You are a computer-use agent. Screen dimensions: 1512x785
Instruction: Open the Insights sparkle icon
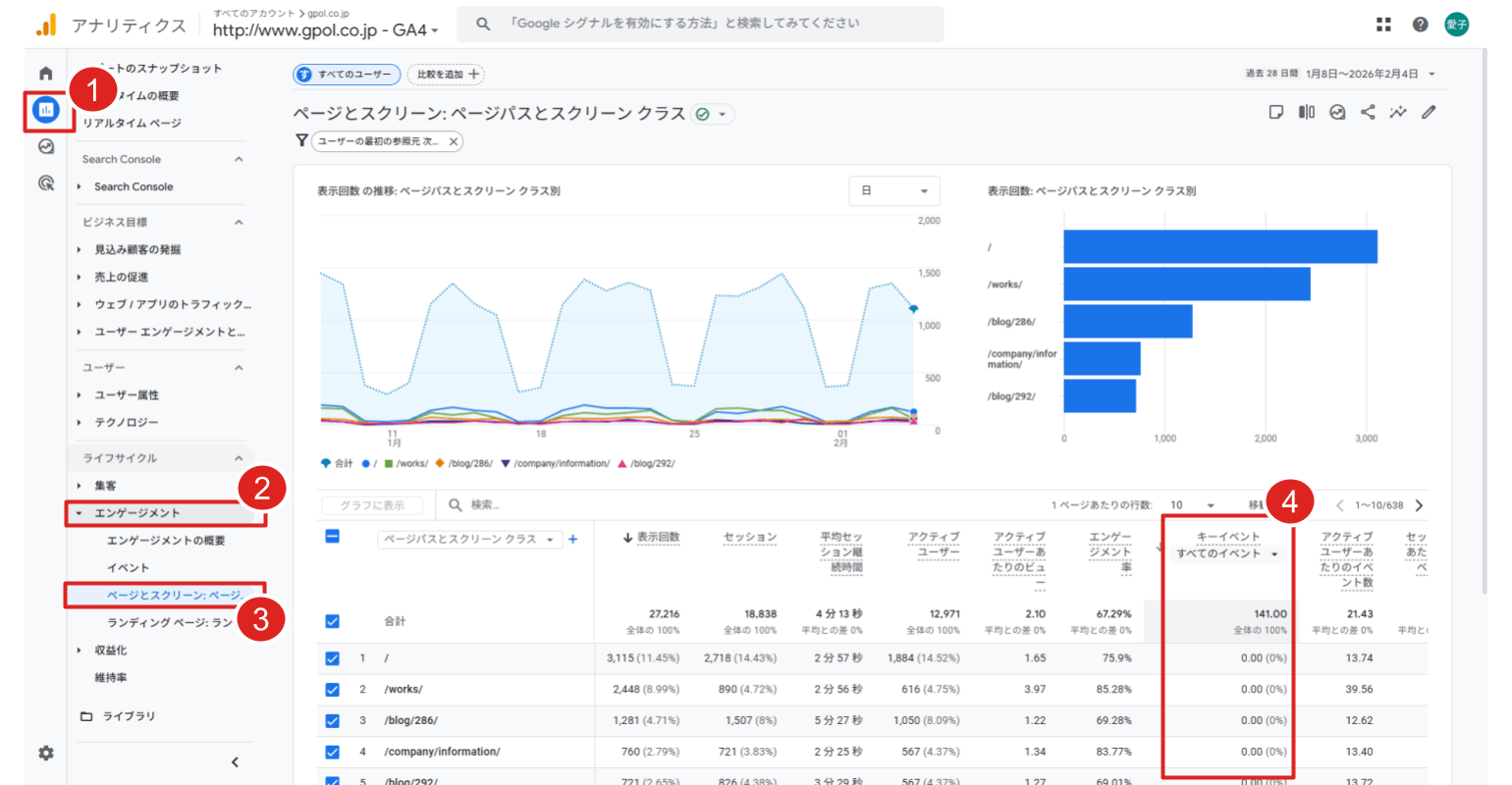tap(1398, 113)
